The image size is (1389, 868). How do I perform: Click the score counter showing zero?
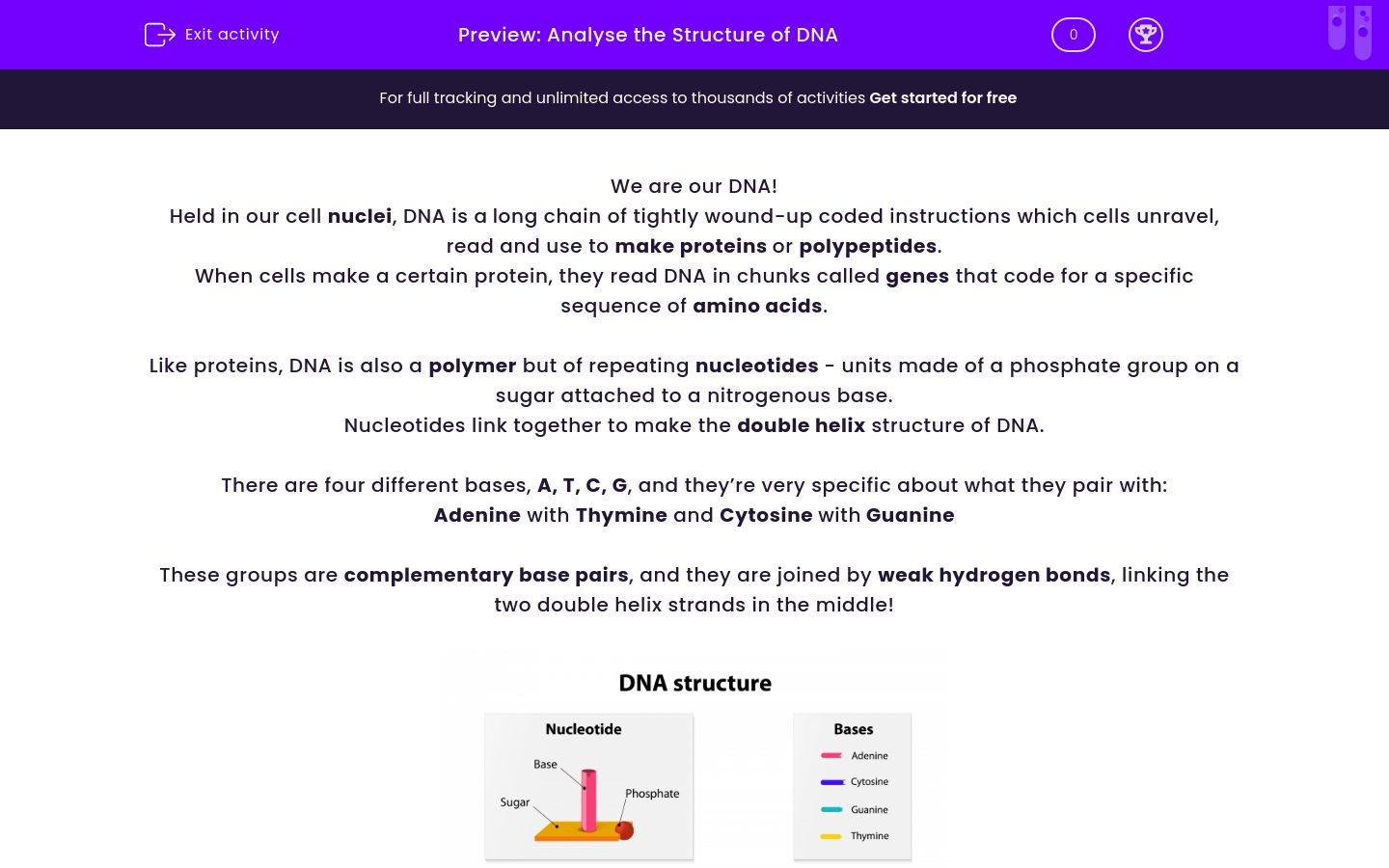pos(1073,35)
